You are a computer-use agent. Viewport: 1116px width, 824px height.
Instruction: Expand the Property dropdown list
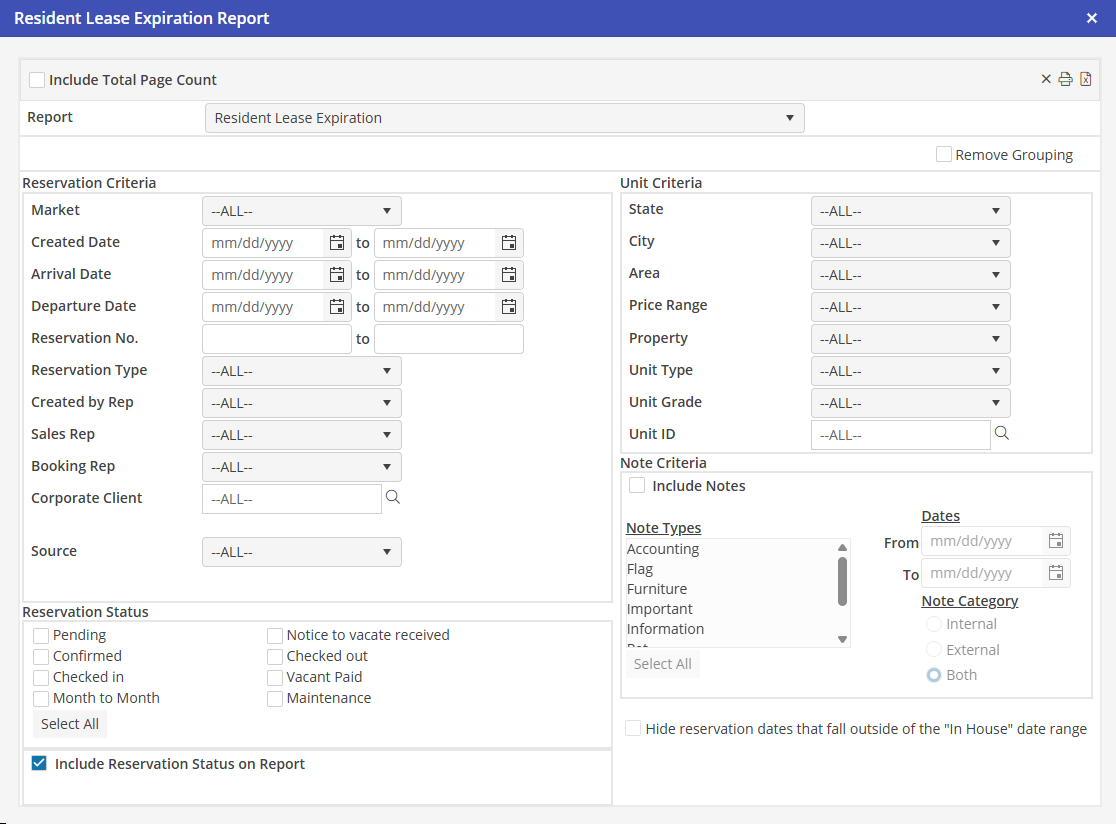click(x=910, y=339)
